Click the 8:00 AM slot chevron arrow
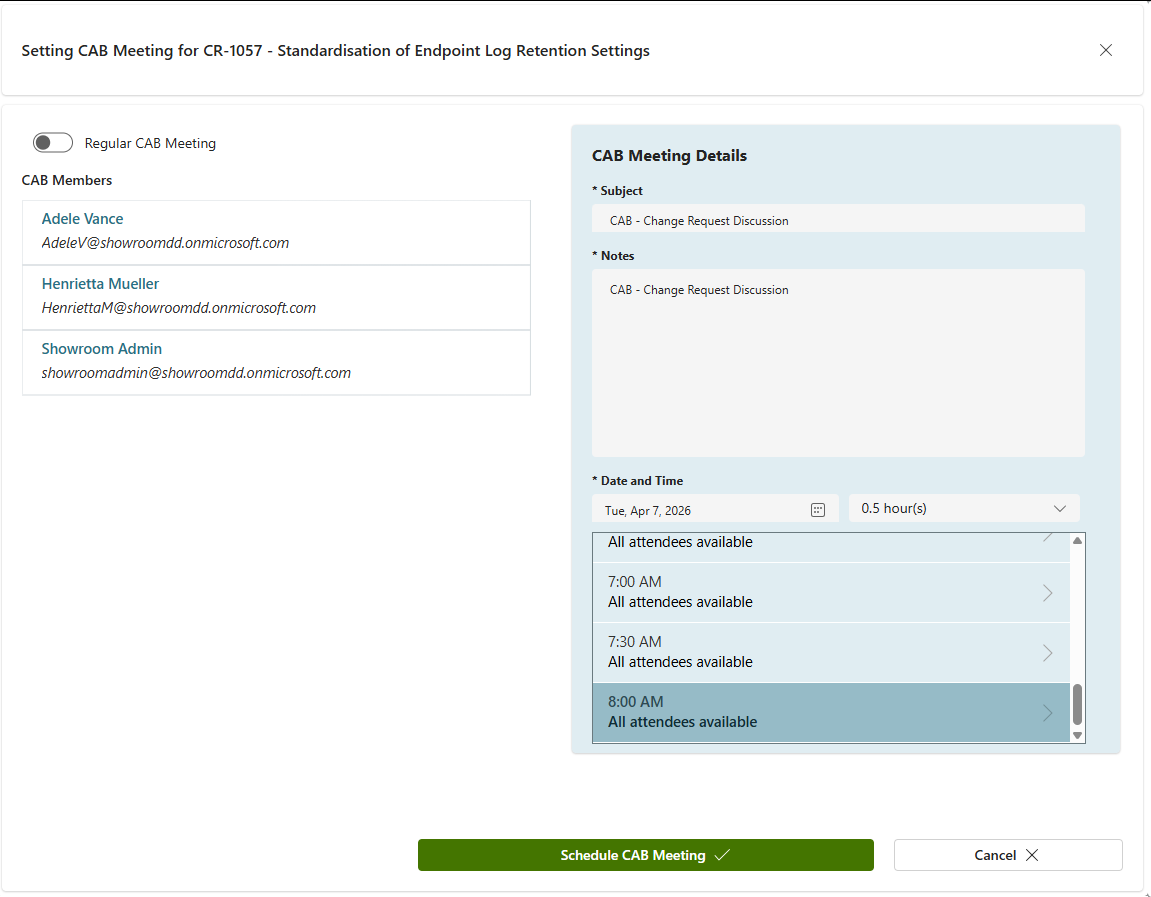Image resolution: width=1151 pixels, height=897 pixels. [1047, 713]
